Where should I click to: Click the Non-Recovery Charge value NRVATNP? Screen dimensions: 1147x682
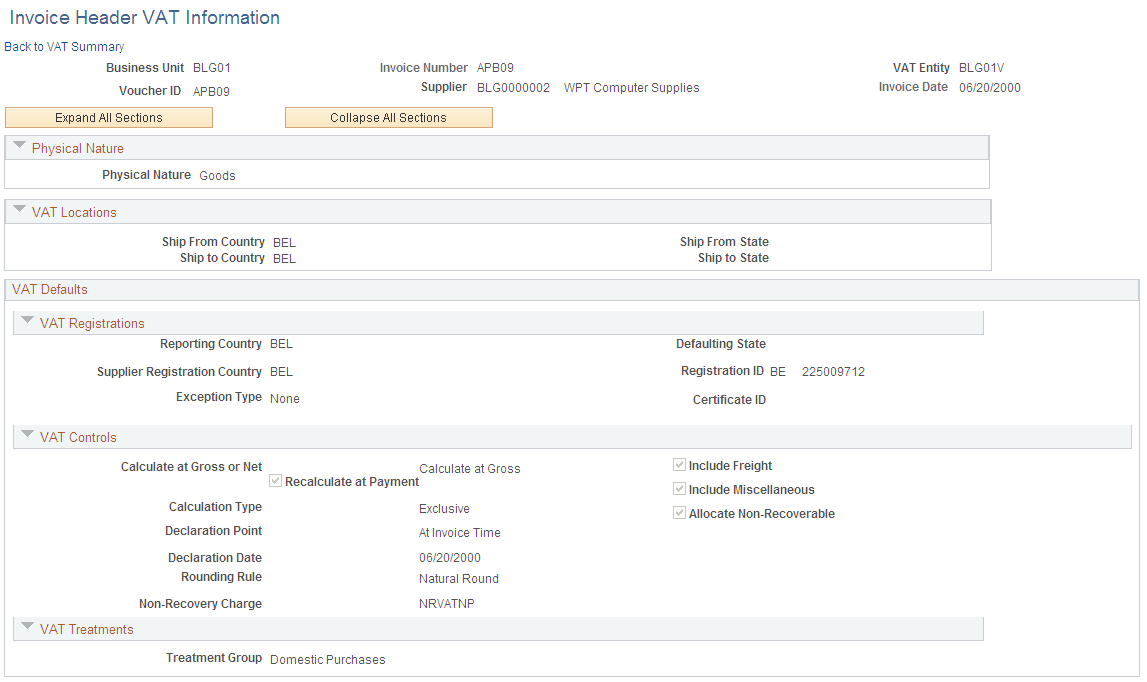[x=447, y=603]
